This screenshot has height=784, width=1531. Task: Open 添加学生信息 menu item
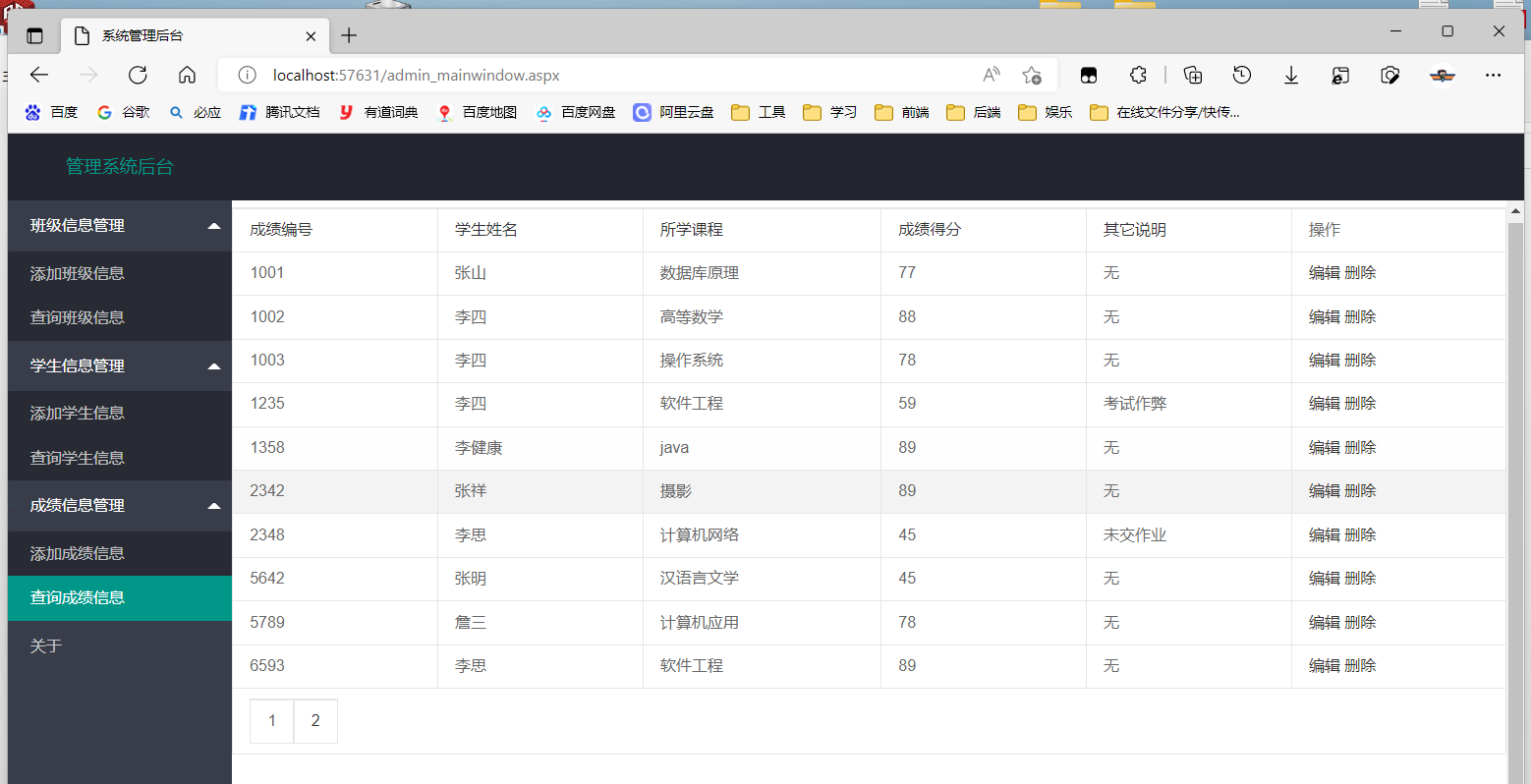120,414
